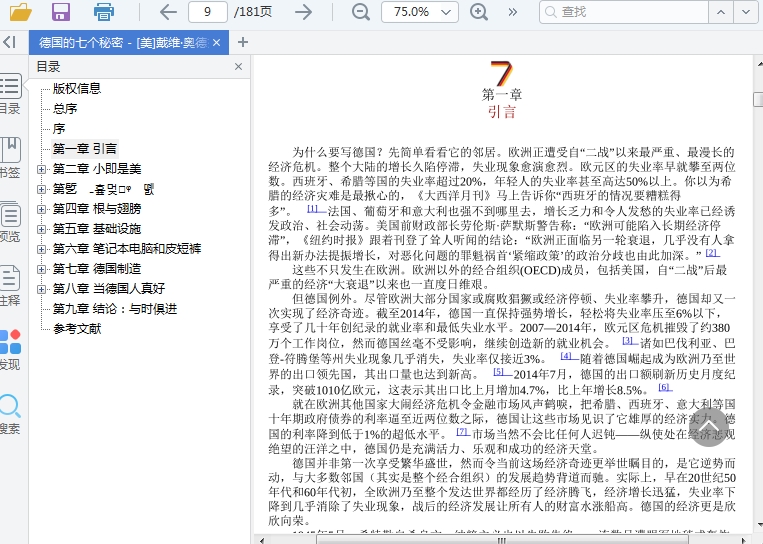Go to next page with right arrow
The height and width of the screenshot is (544, 763).
point(303,12)
